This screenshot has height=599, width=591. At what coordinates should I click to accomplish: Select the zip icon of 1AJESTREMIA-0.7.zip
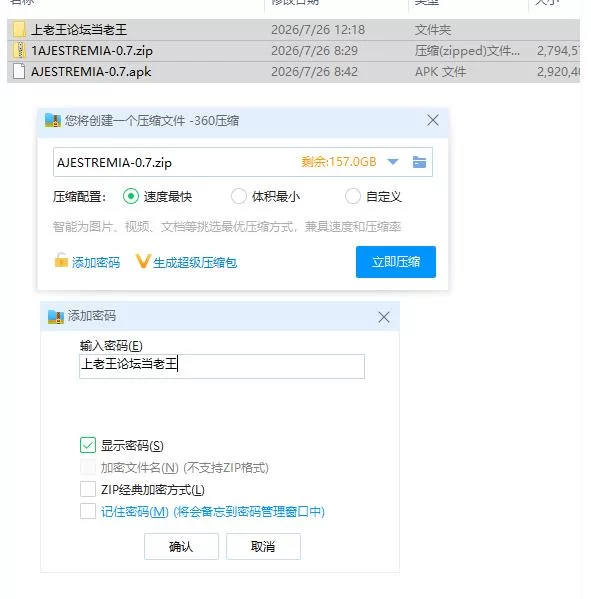click(x=19, y=50)
